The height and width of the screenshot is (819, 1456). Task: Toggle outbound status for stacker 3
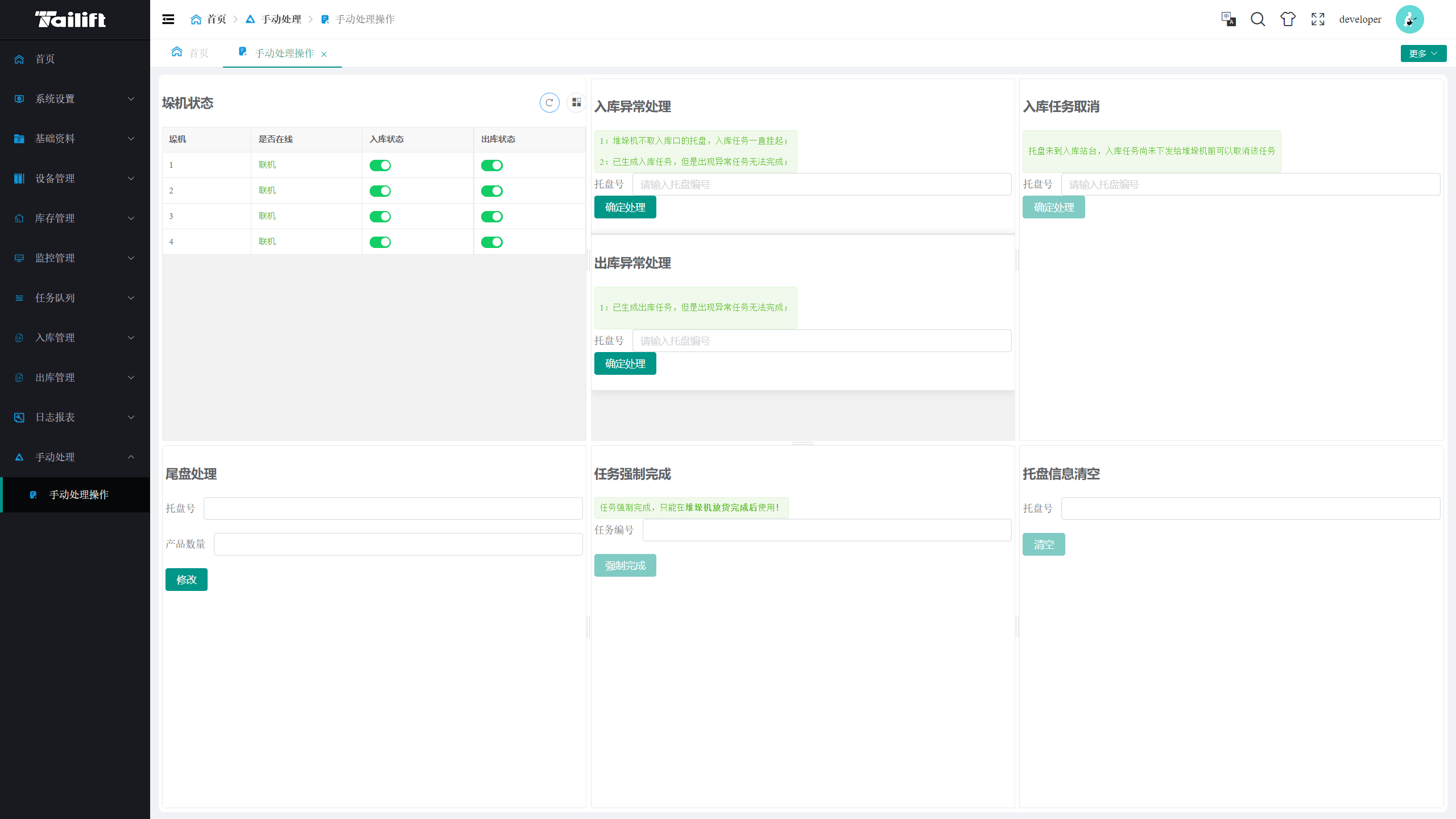(x=491, y=217)
